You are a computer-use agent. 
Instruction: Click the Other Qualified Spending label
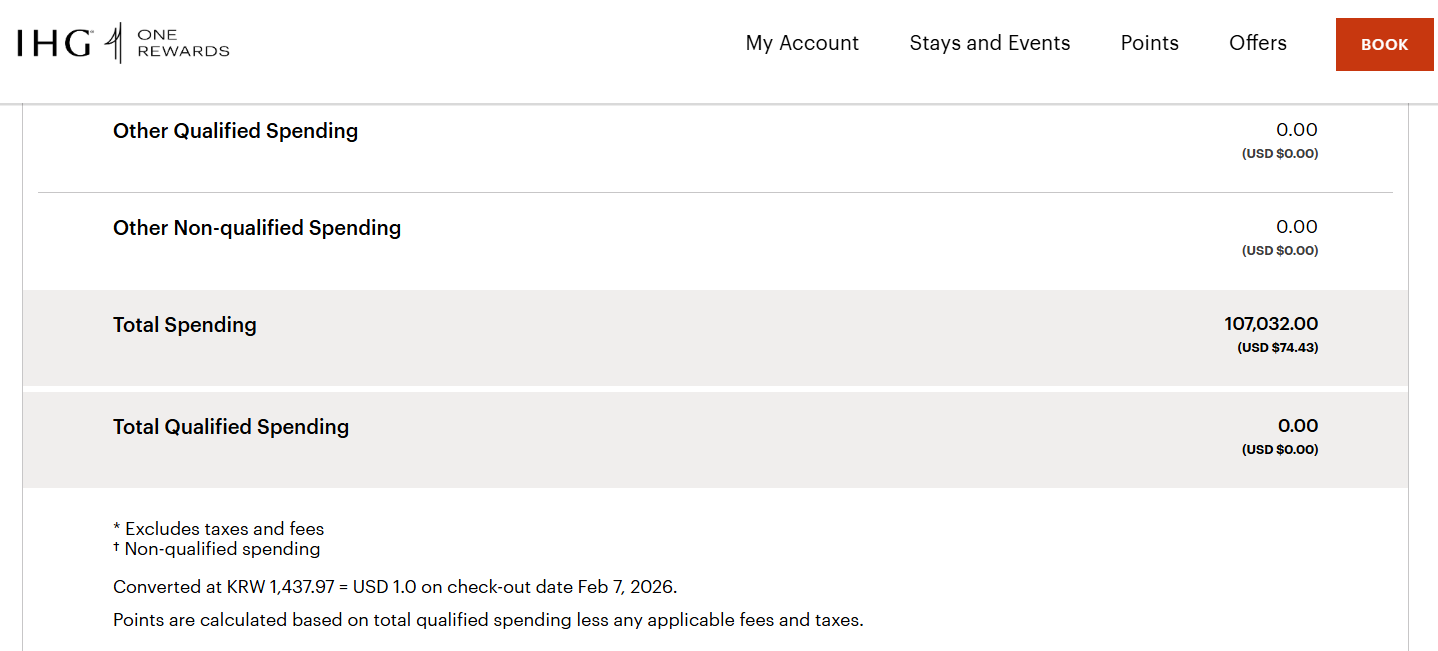coord(235,131)
